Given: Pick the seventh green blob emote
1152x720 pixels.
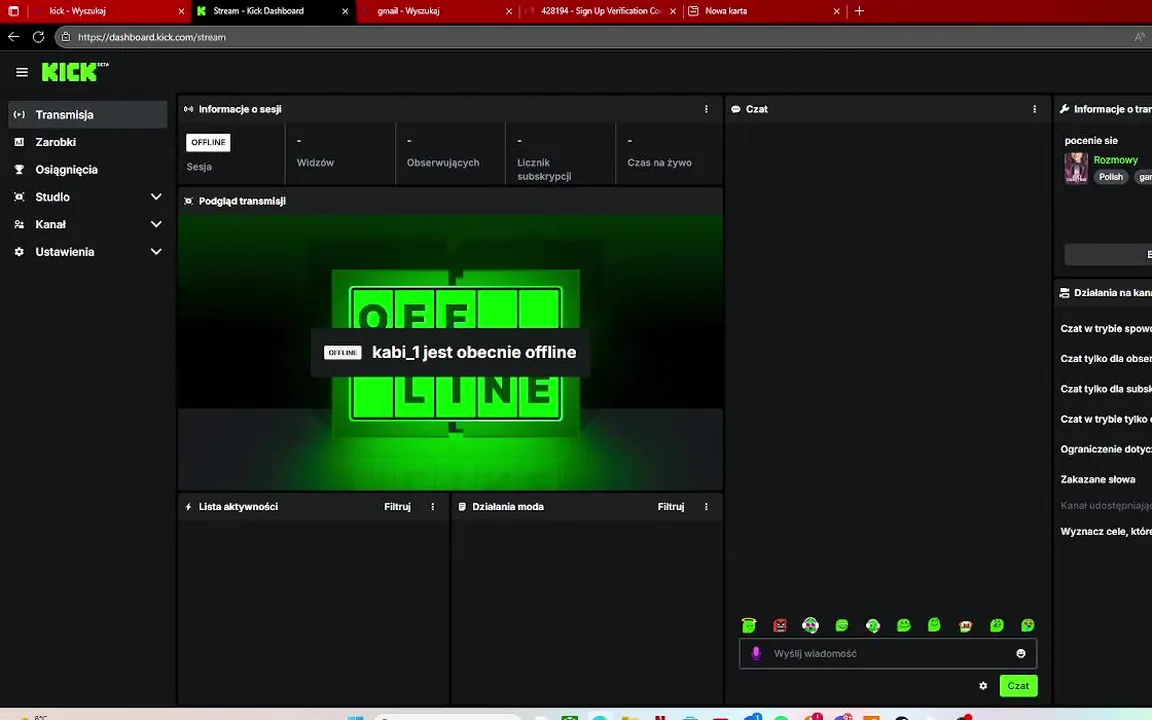Looking at the screenshot, I should pos(935,625).
